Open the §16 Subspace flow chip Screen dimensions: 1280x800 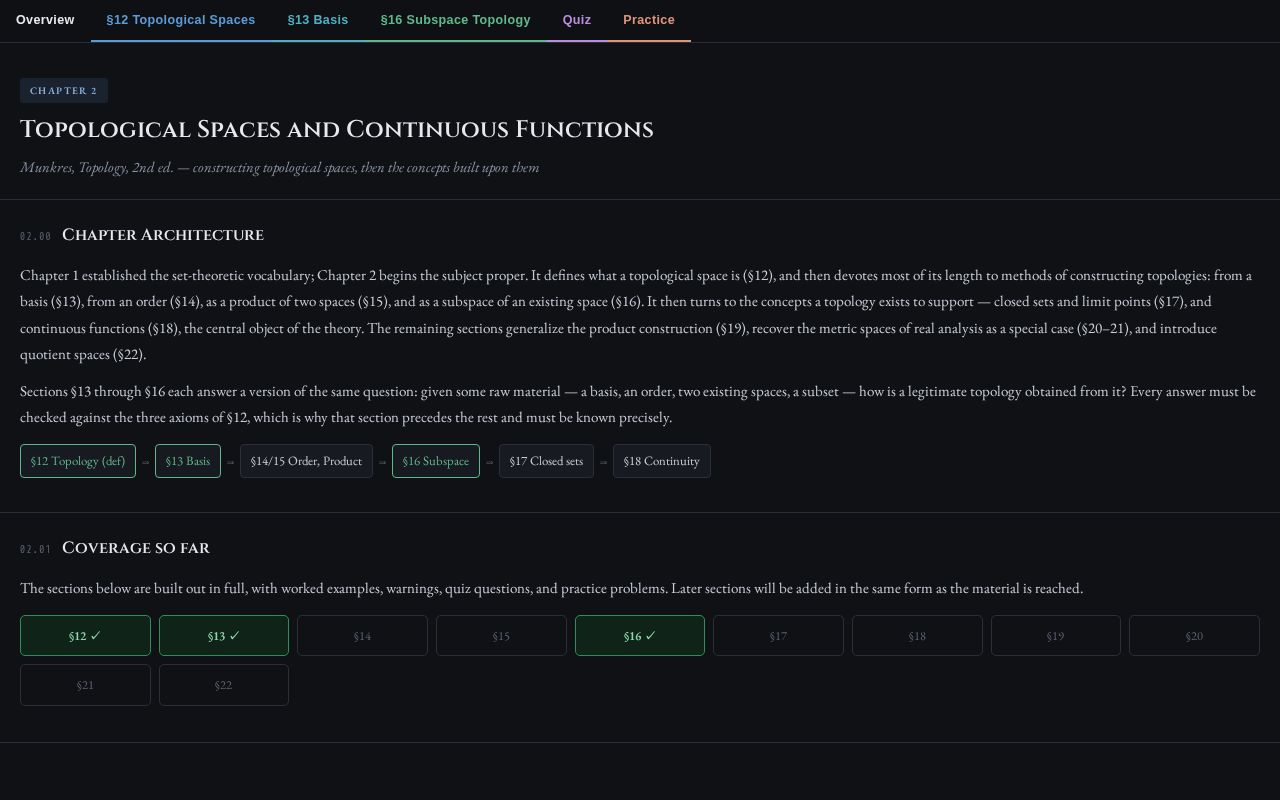(x=436, y=461)
